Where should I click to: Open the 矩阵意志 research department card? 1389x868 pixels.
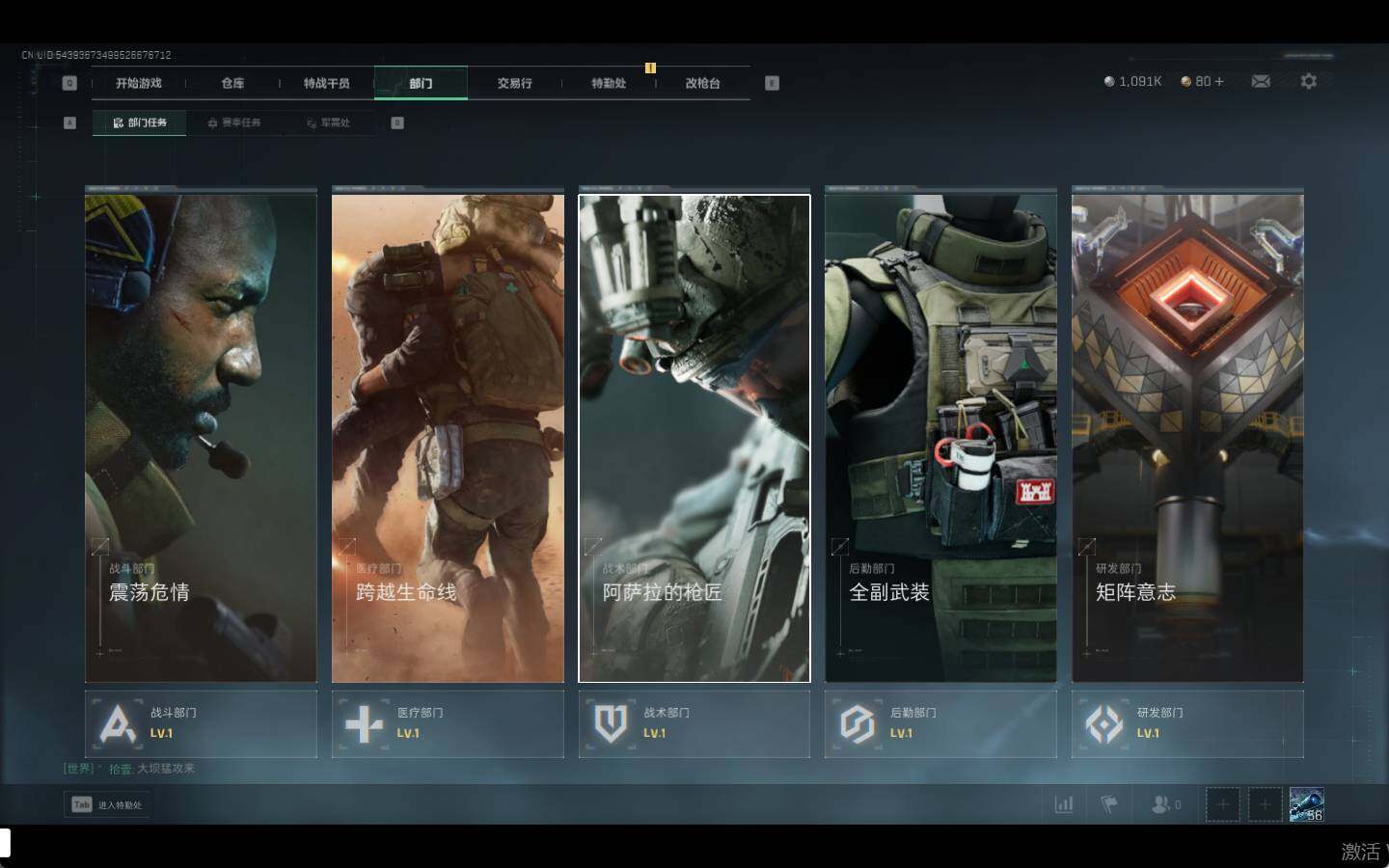pyautogui.click(x=1187, y=438)
